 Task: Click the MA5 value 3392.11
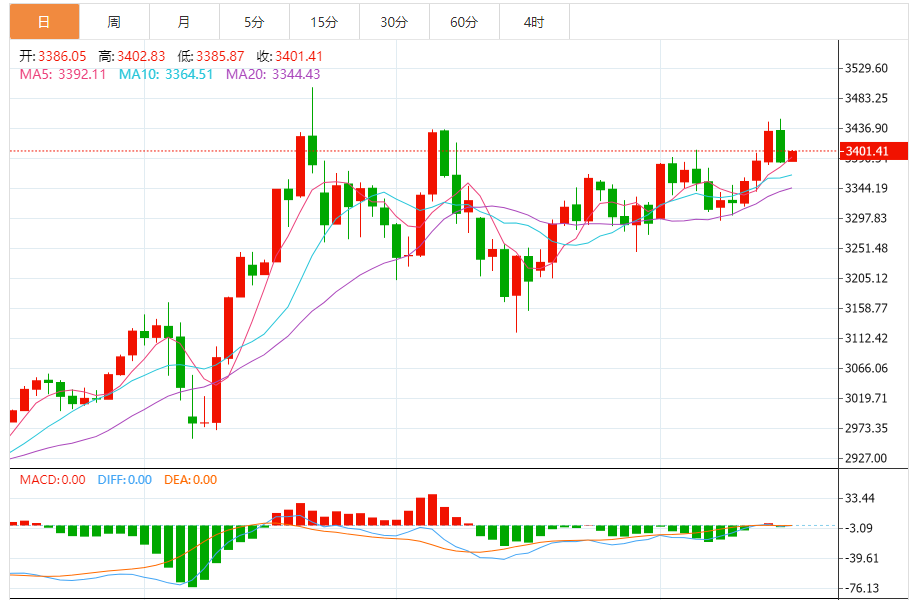tap(82, 75)
